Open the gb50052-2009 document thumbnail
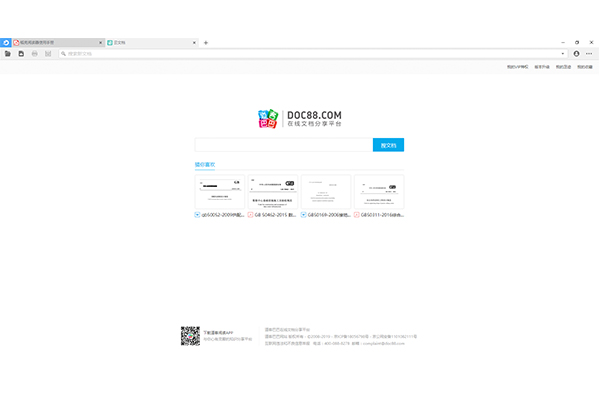The image size is (600, 400). pos(220,192)
